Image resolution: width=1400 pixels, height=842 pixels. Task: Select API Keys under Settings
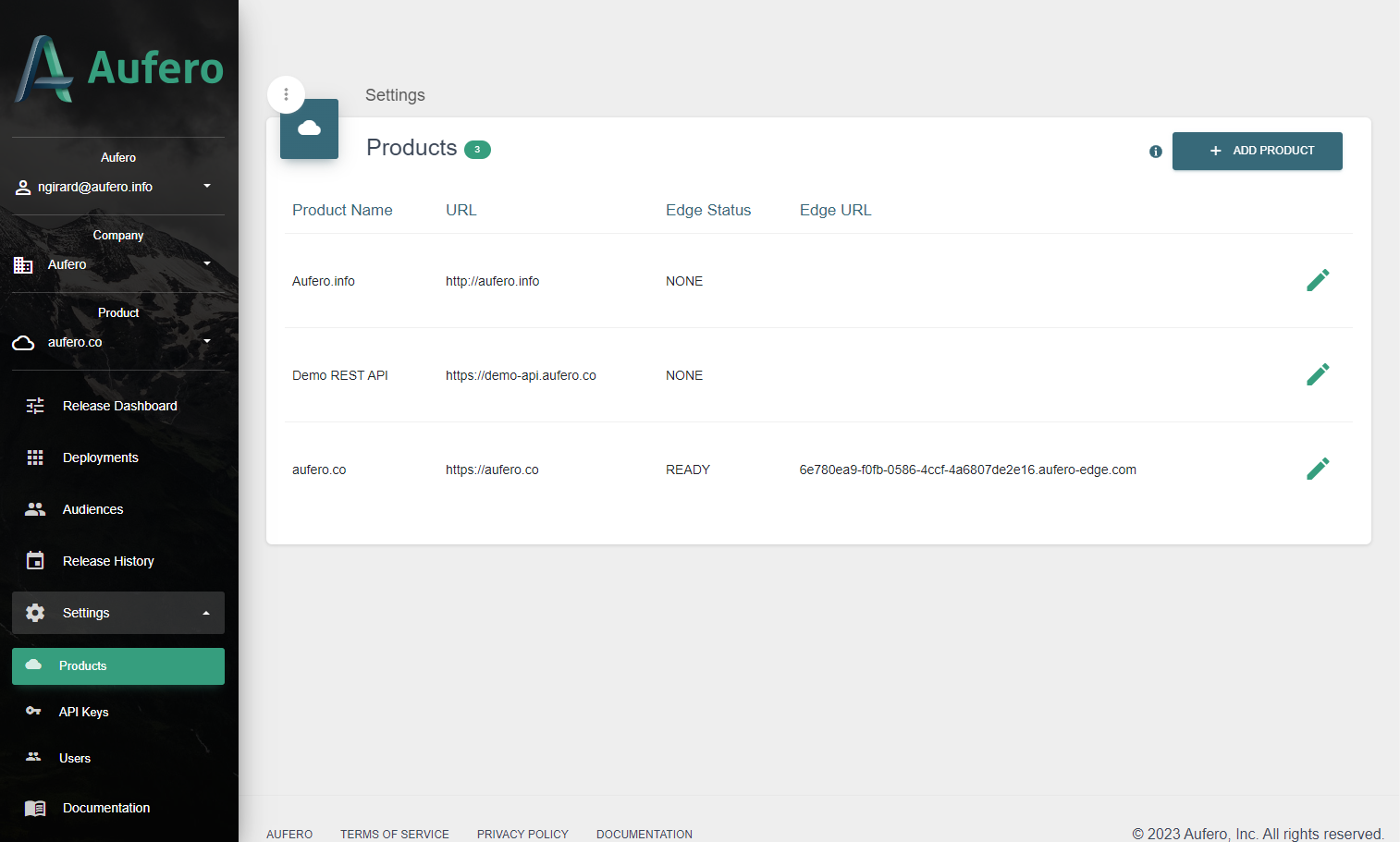[x=83, y=712]
